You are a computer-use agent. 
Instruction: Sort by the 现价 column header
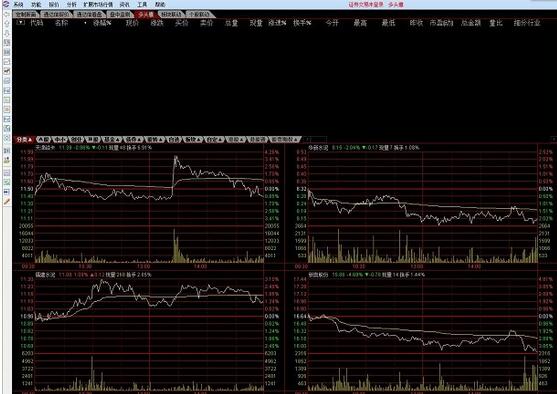click(x=133, y=23)
